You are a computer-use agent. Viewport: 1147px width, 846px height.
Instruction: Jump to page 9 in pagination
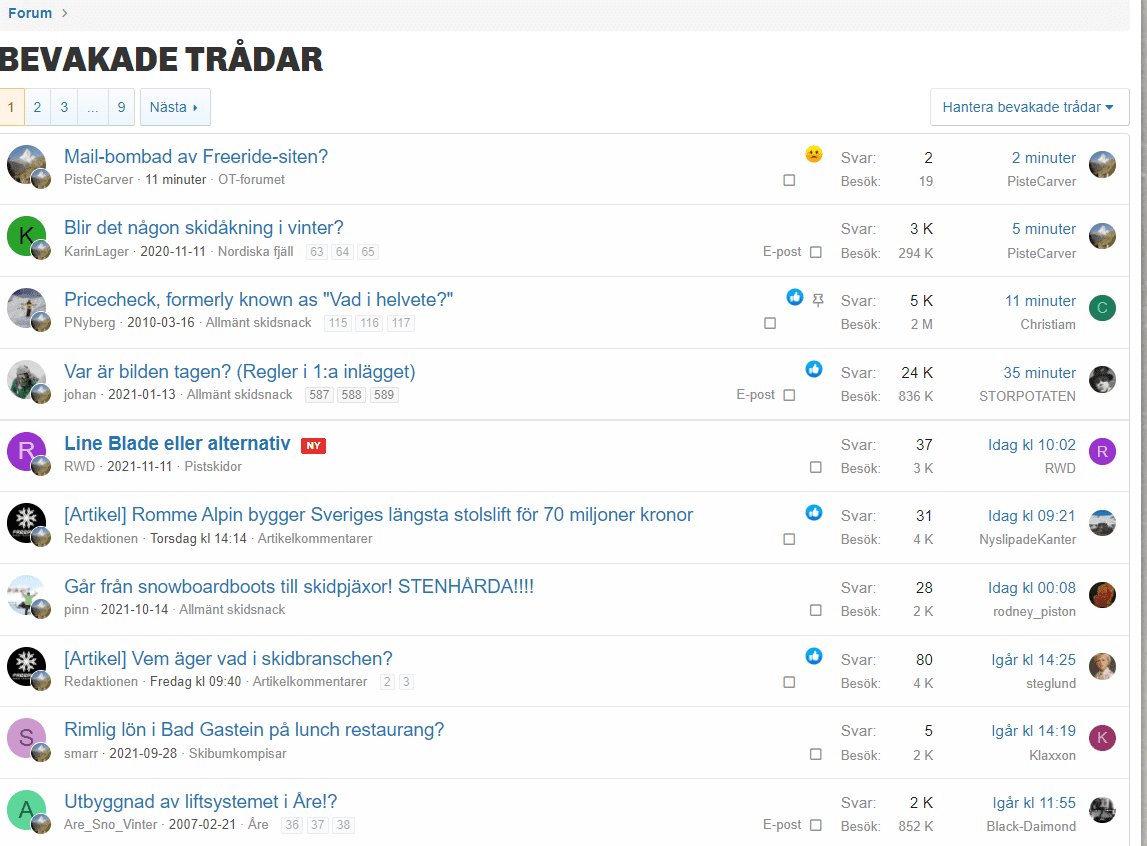click(121, 107)
